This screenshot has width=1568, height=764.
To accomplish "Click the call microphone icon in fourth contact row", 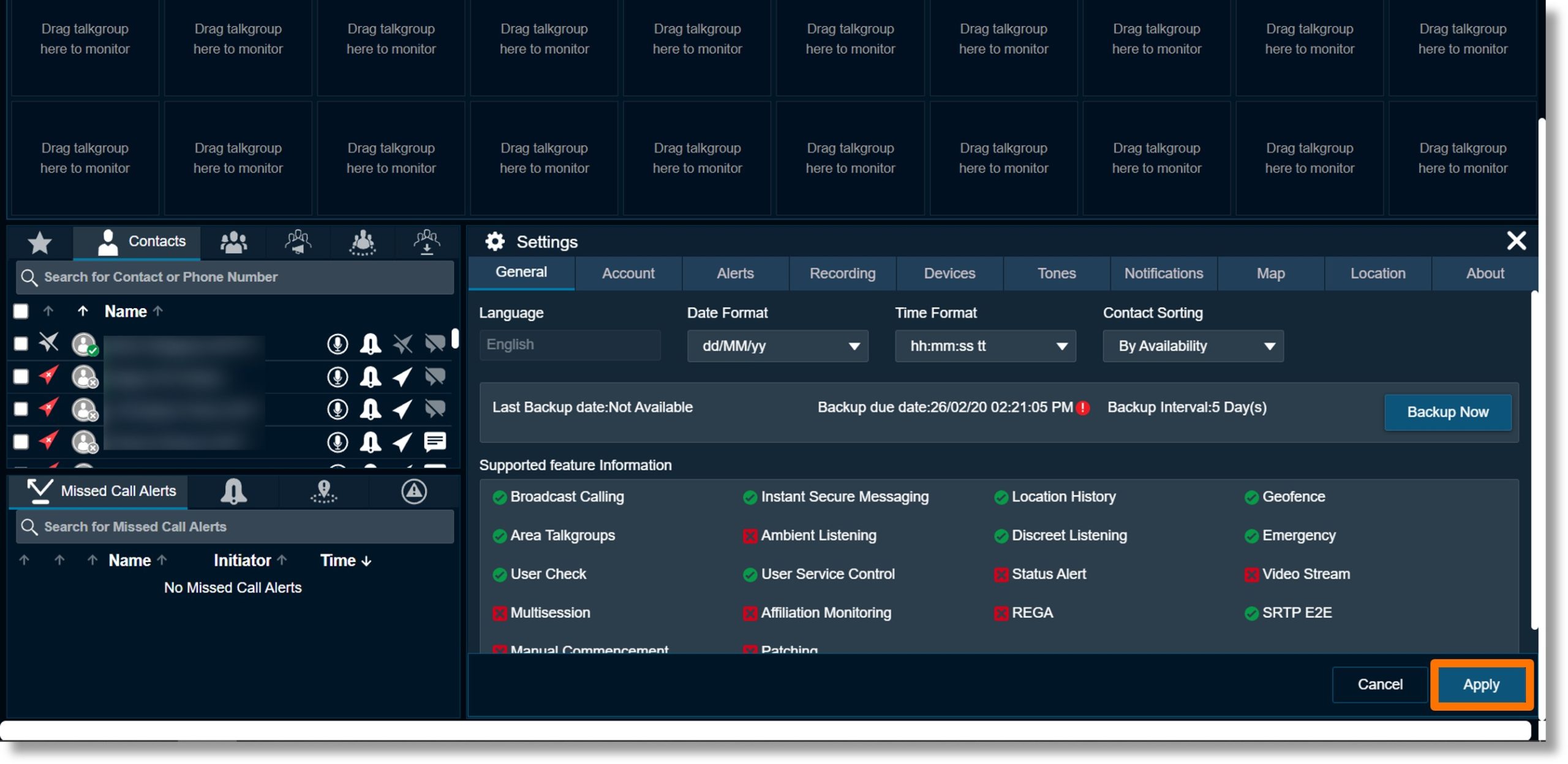I will click(x=337, y=442).
